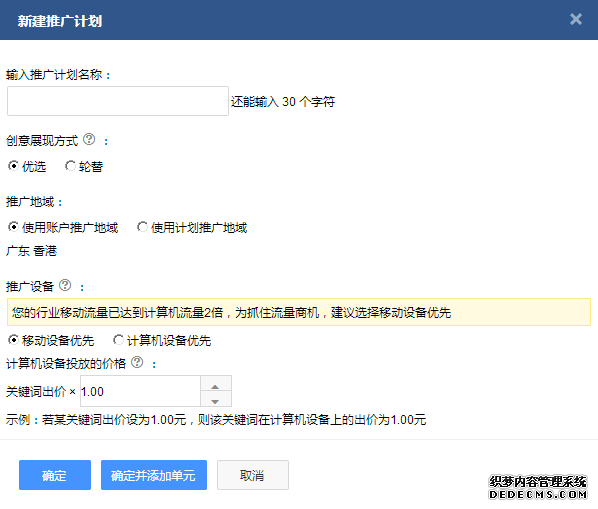Cancel with the 取消 button
Image resolution: width=598 pixels, height=509 pixels.
[x=252, y=475]
